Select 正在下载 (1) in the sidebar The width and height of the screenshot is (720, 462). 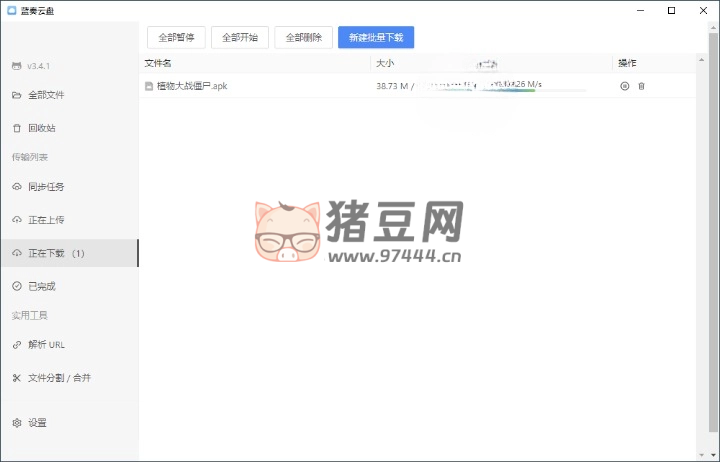tap(56, 253)
